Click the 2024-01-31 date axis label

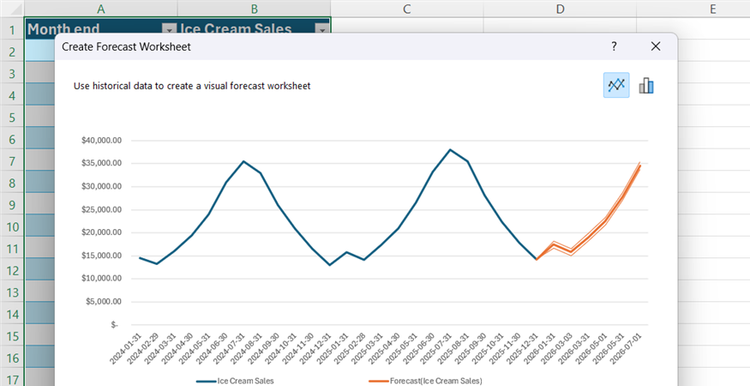click(x=126, y=348)
